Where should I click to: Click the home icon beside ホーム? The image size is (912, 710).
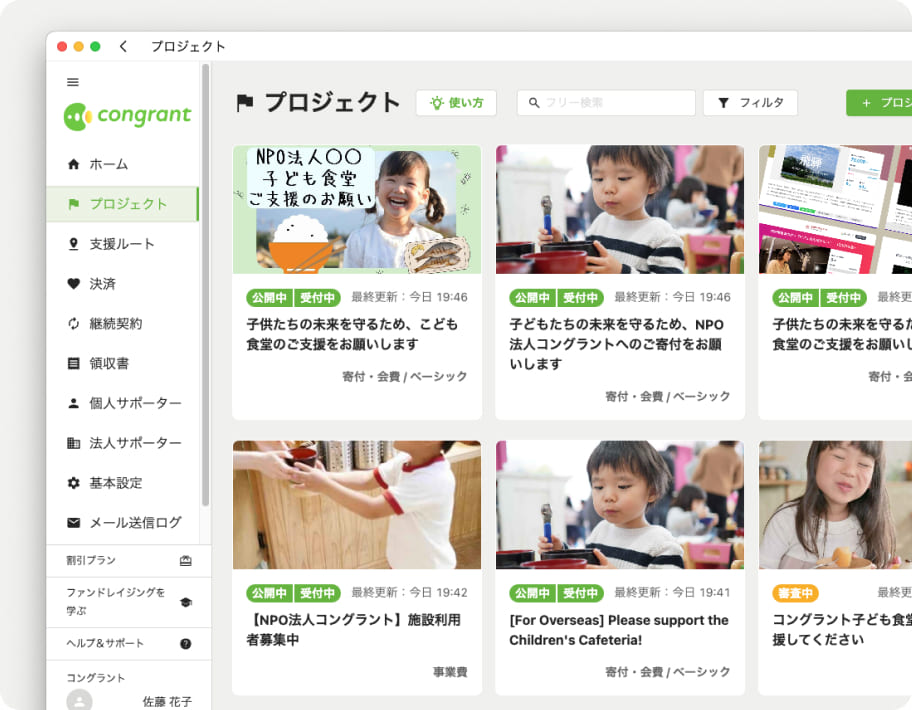[x=73, y=164]
